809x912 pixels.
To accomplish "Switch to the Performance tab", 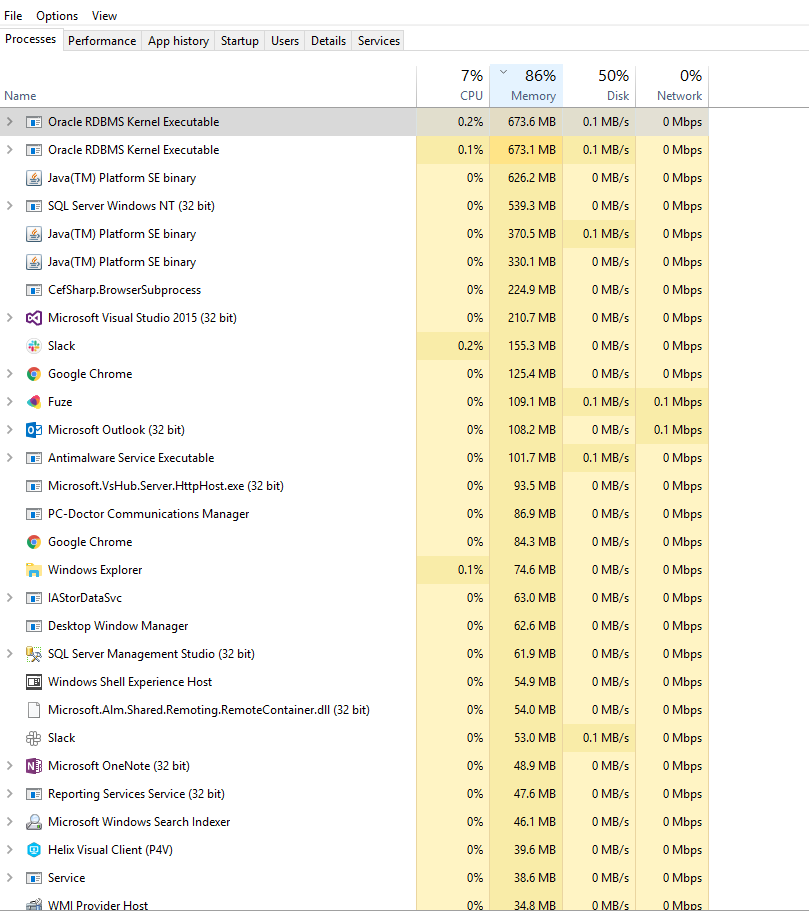I will (x=102, y=41).
